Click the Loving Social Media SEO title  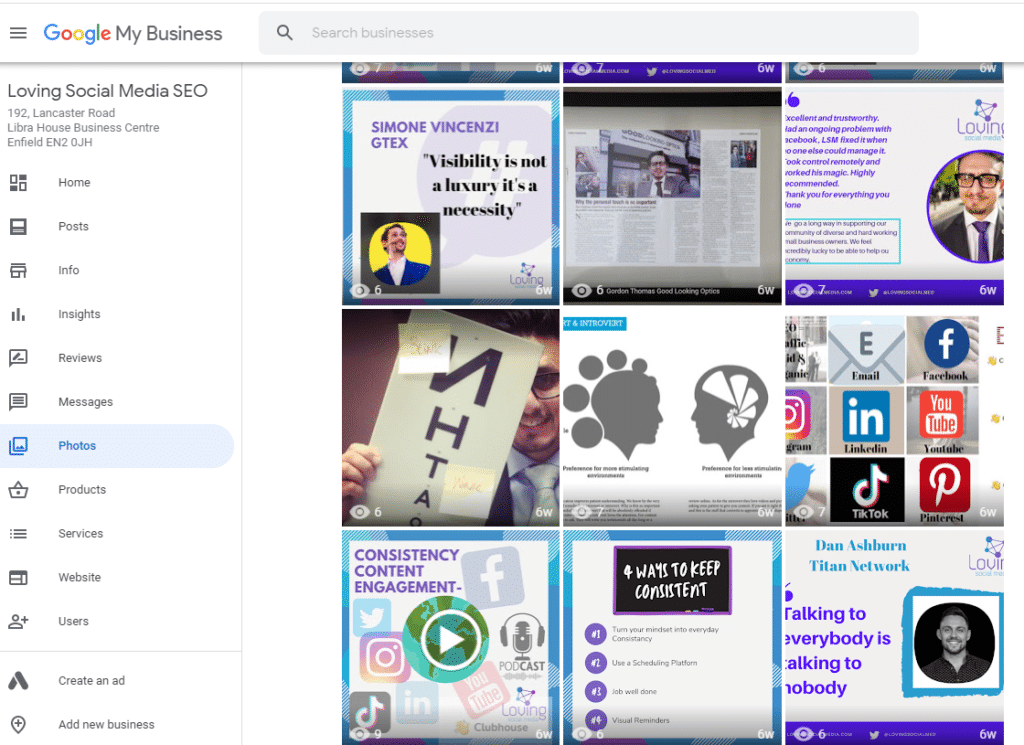pos(107,91)
